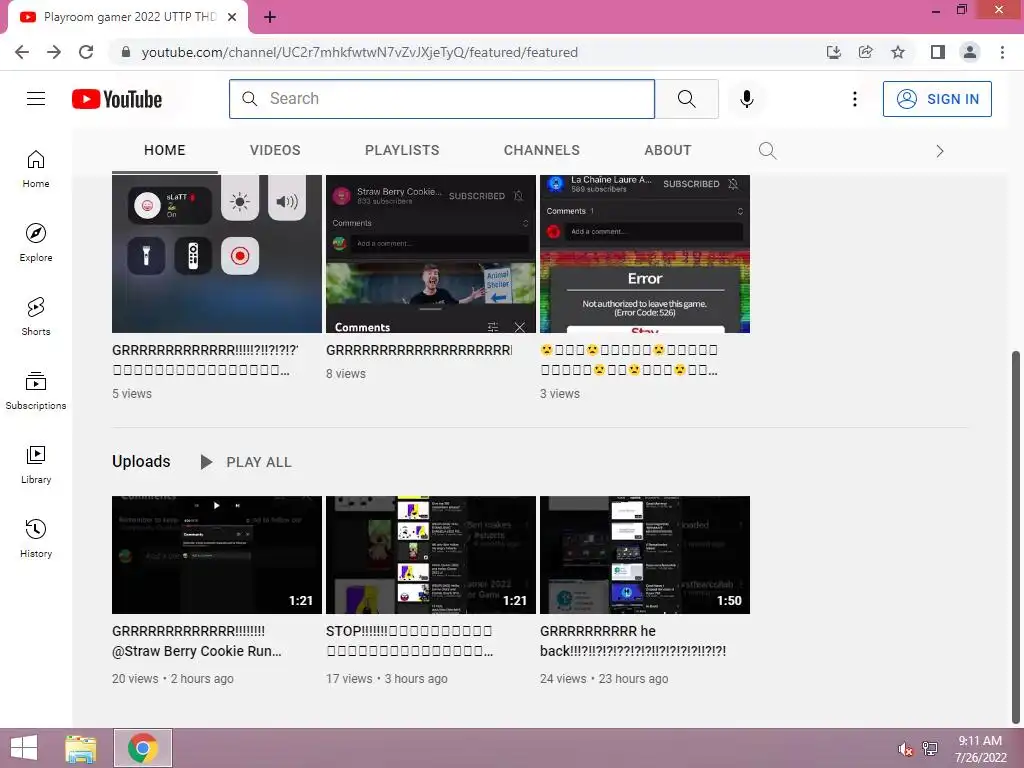Image resolution: width=1024 pixels, height=768 pixels.
Task: Switch to the HOME channel tab
Action: pyautogui.click(x=165, y=150)
